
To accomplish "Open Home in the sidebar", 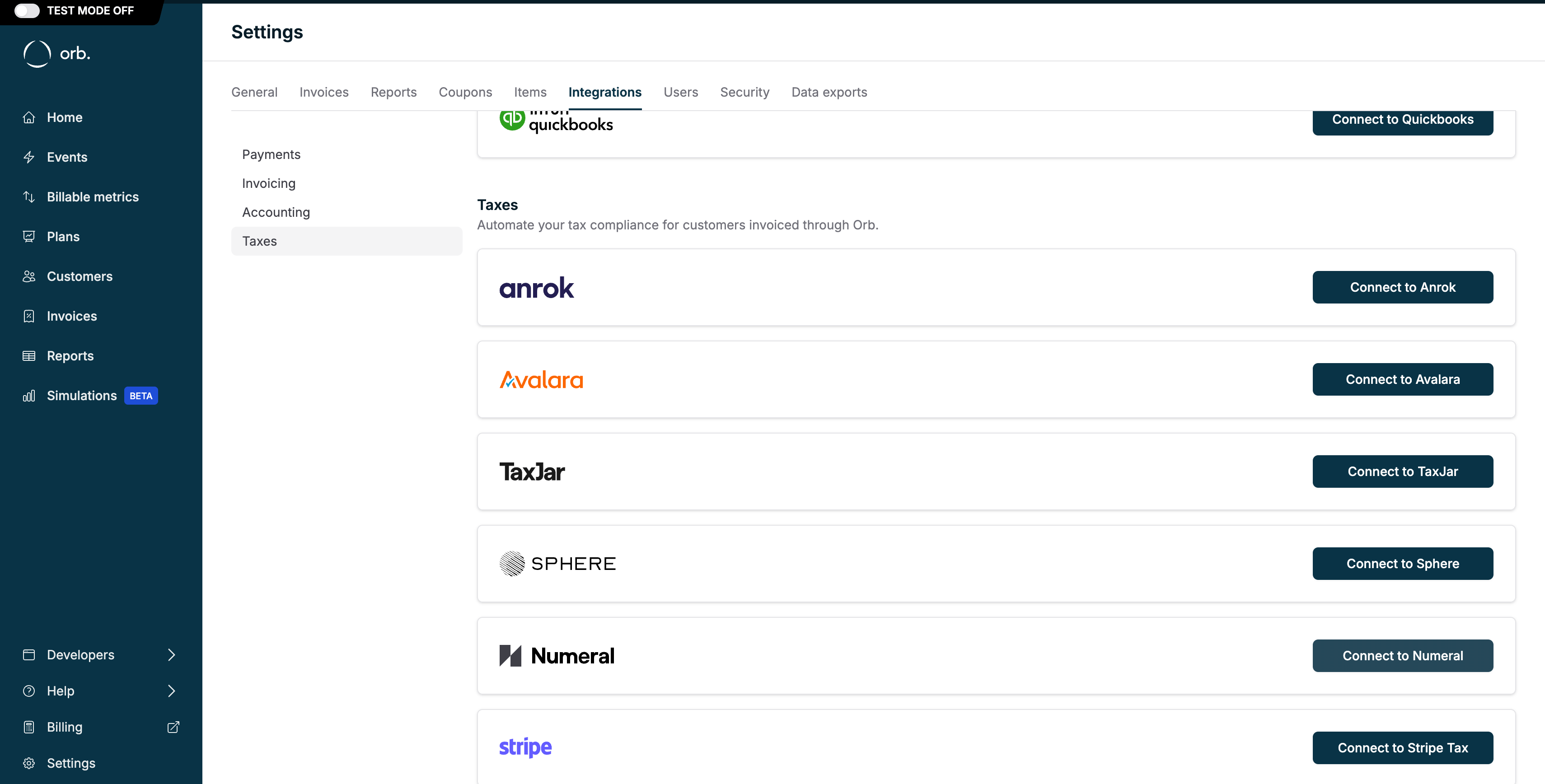I will tap(65, 117).
